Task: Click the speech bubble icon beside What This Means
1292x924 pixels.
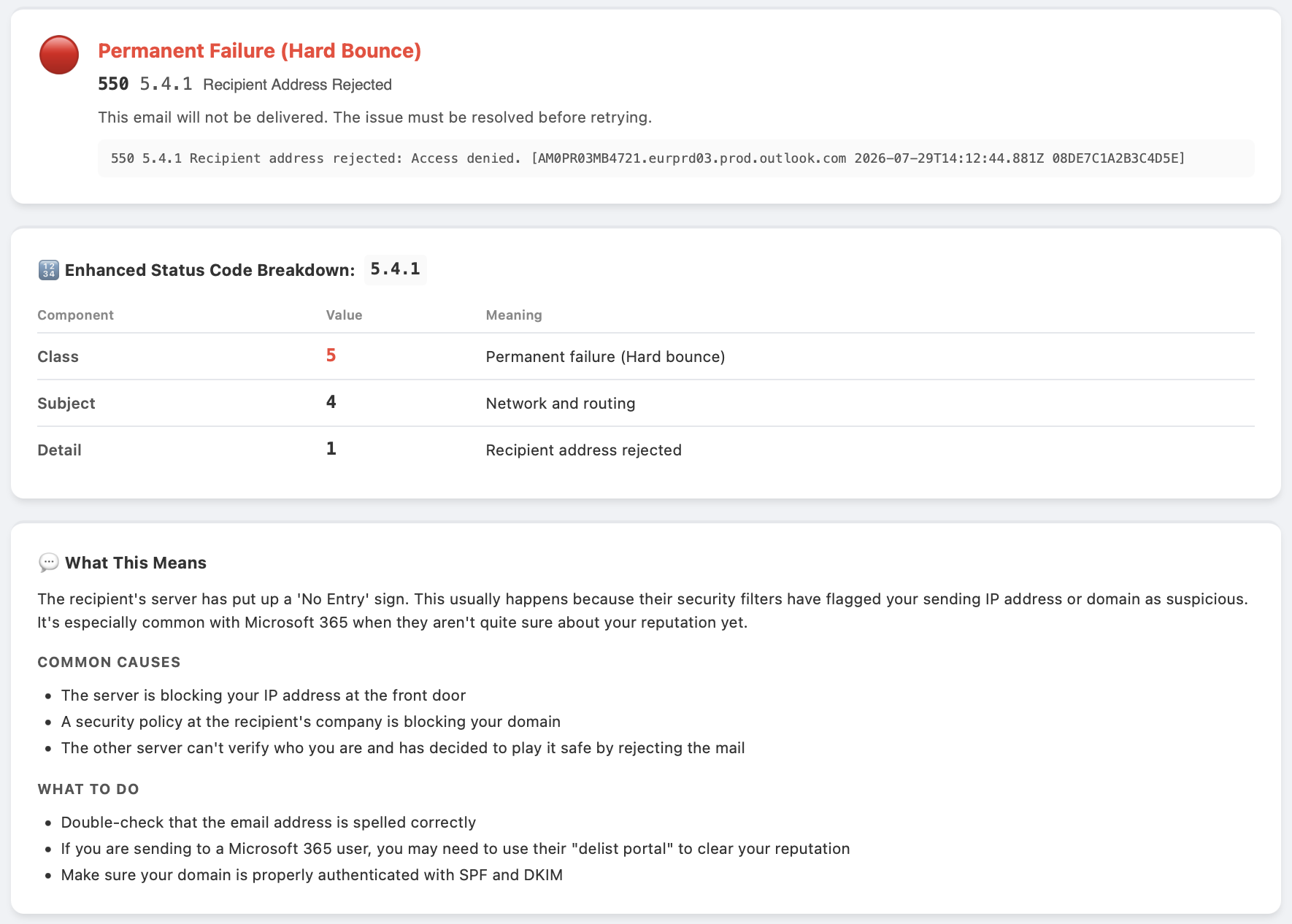Action: [x=48, y=563]
